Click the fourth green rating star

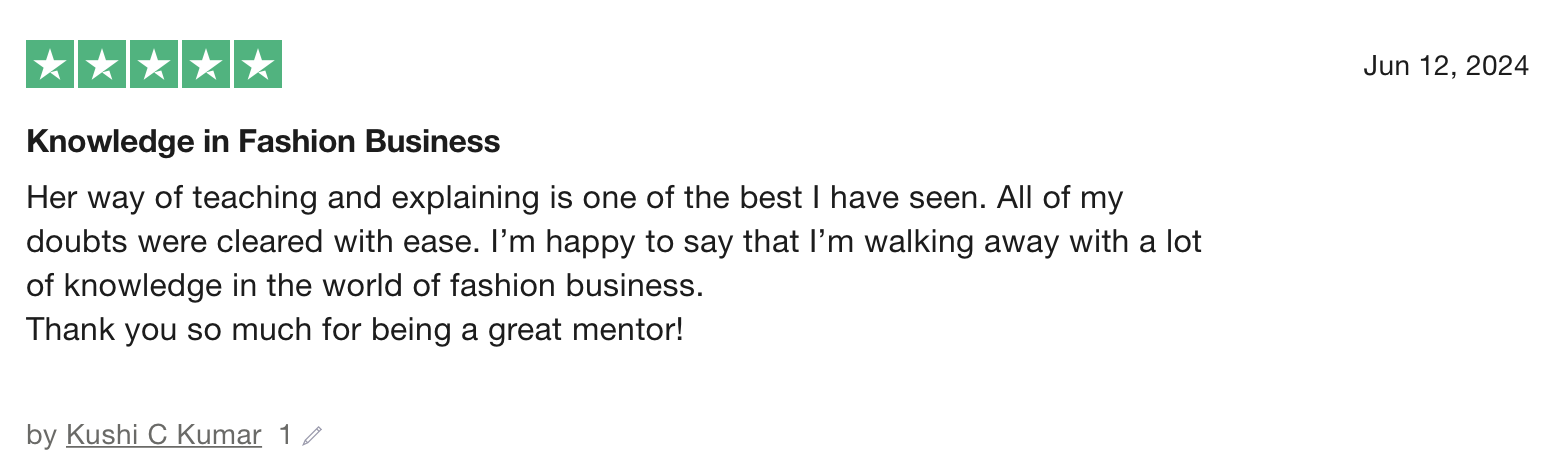point(206,65)
